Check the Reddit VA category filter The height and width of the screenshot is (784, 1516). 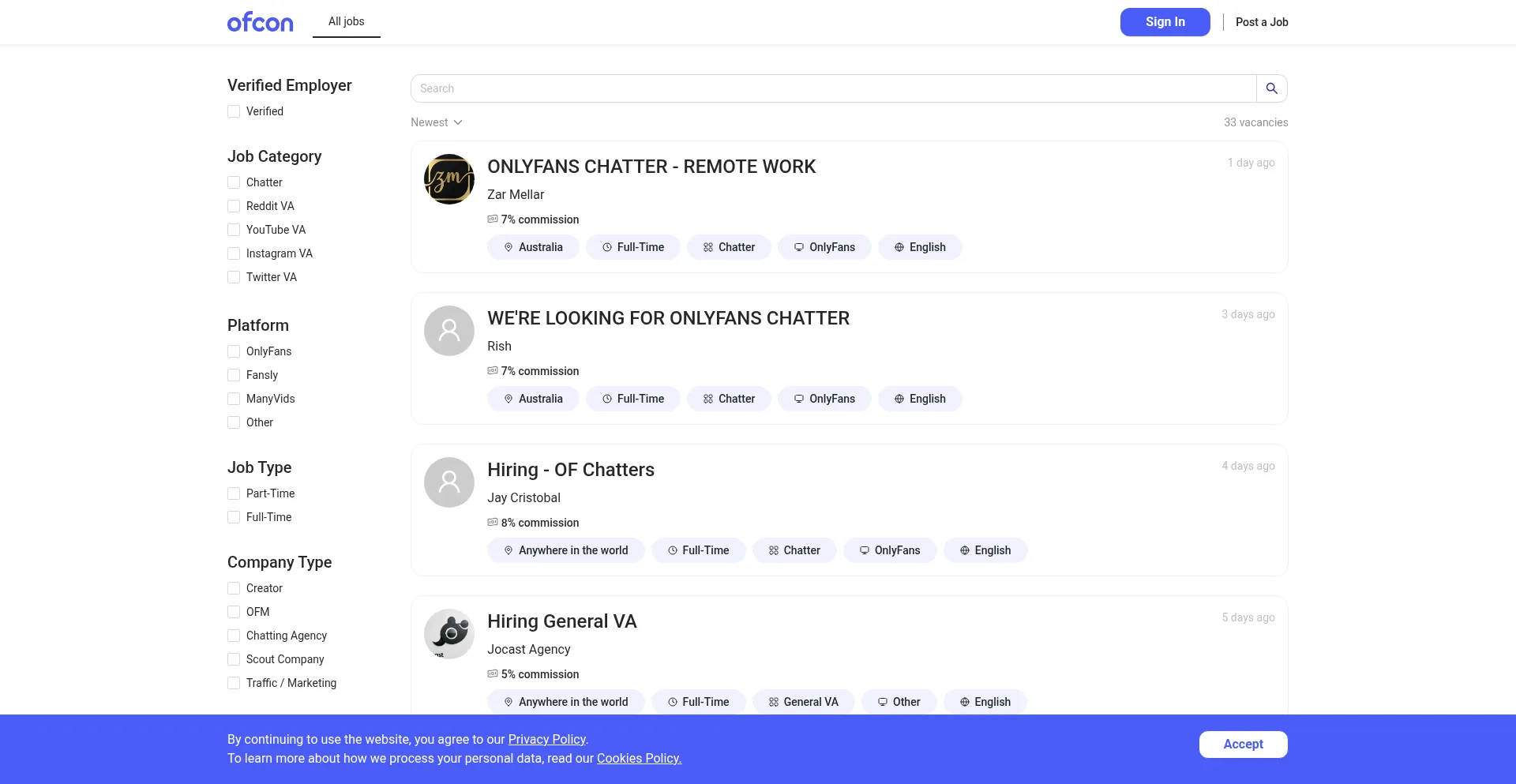[x=234, y=206]
